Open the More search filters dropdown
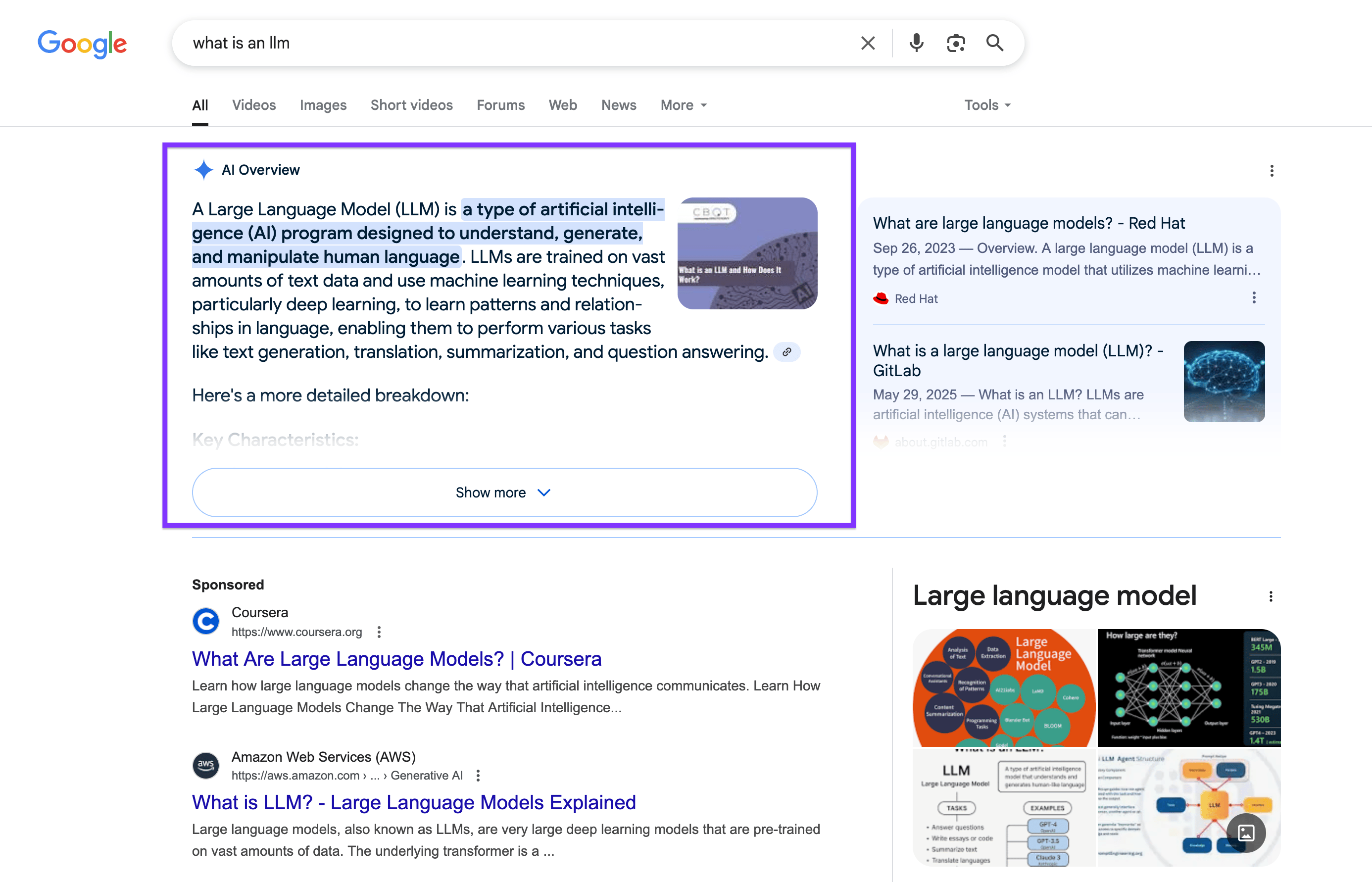 (x=683, y=105)
